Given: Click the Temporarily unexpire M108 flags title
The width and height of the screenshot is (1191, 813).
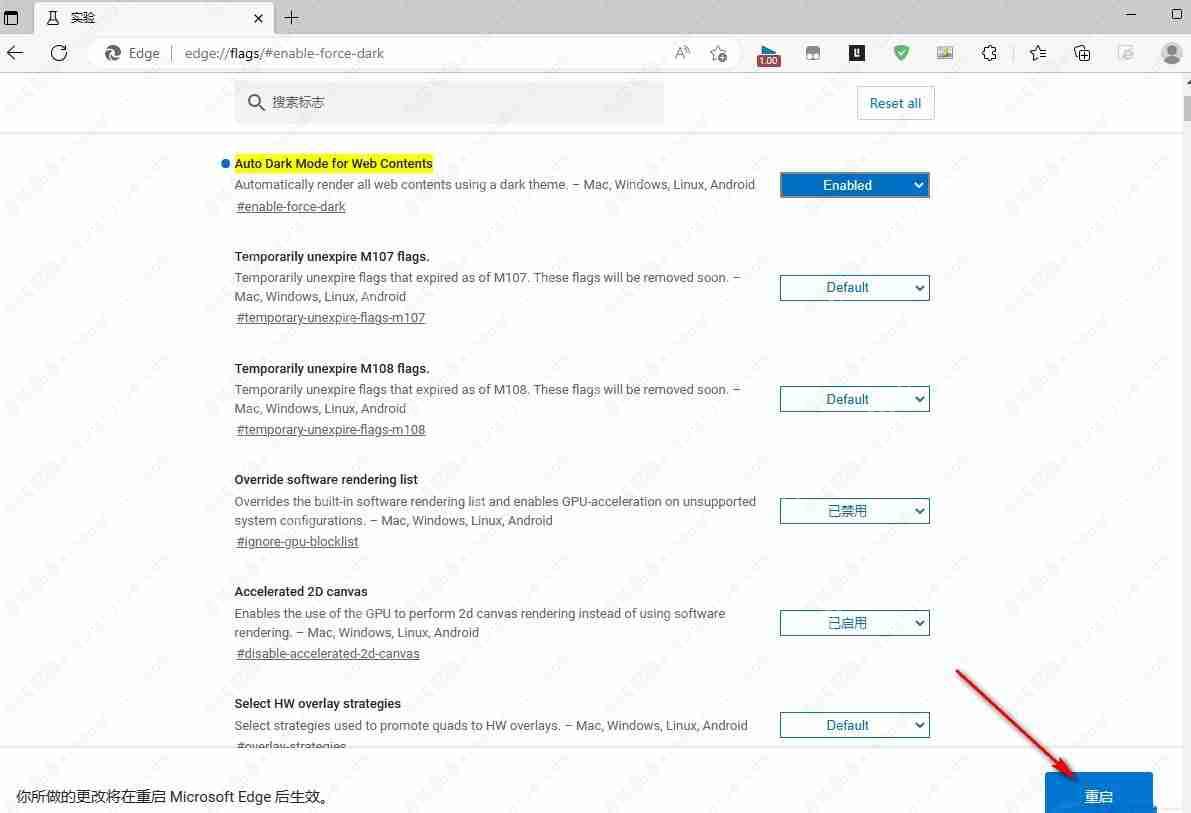Looking at the screenshot, I should pos(332,368).
